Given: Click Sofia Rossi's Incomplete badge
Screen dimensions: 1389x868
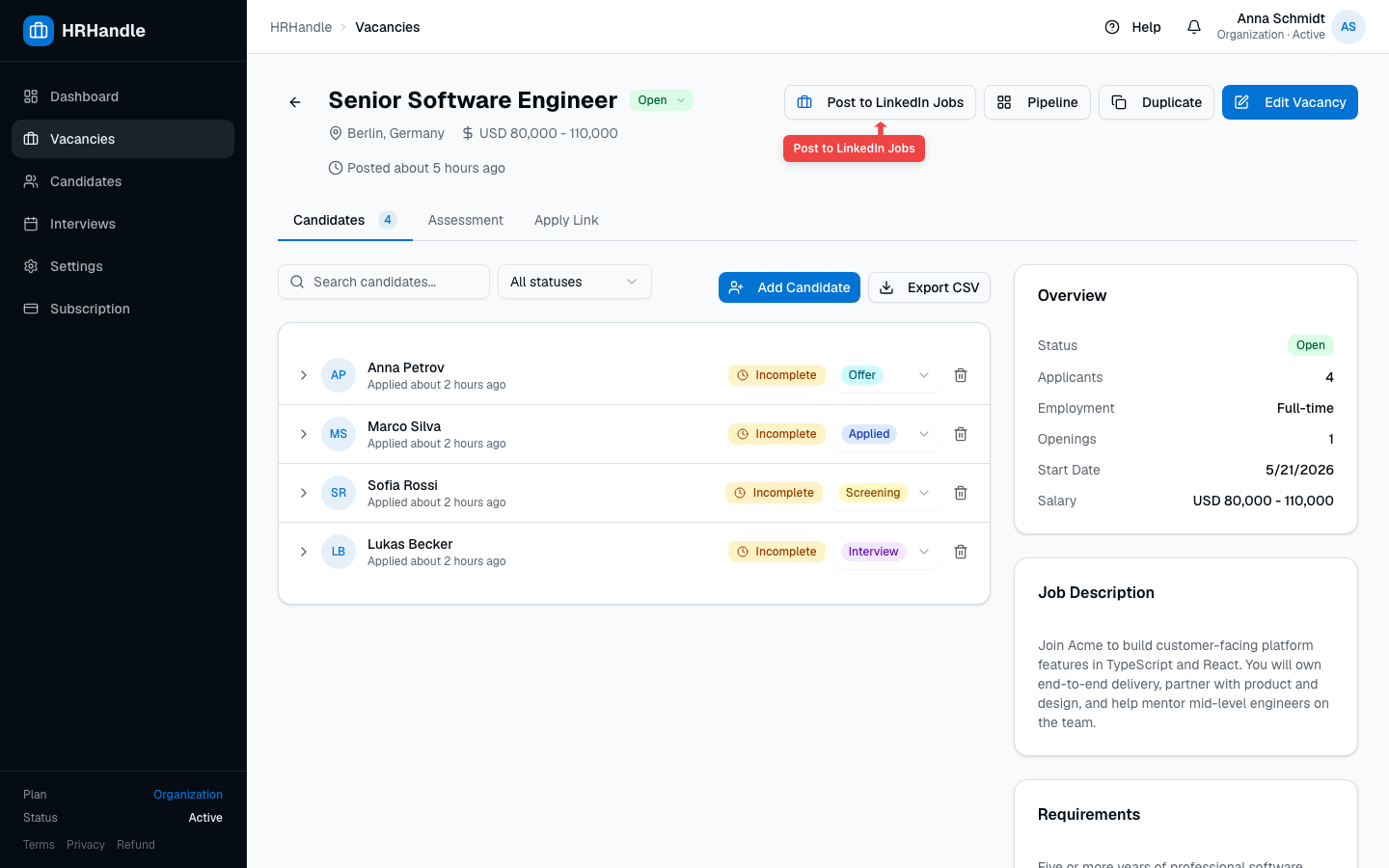Looking at the screenshot, I should tap(774, 493).
